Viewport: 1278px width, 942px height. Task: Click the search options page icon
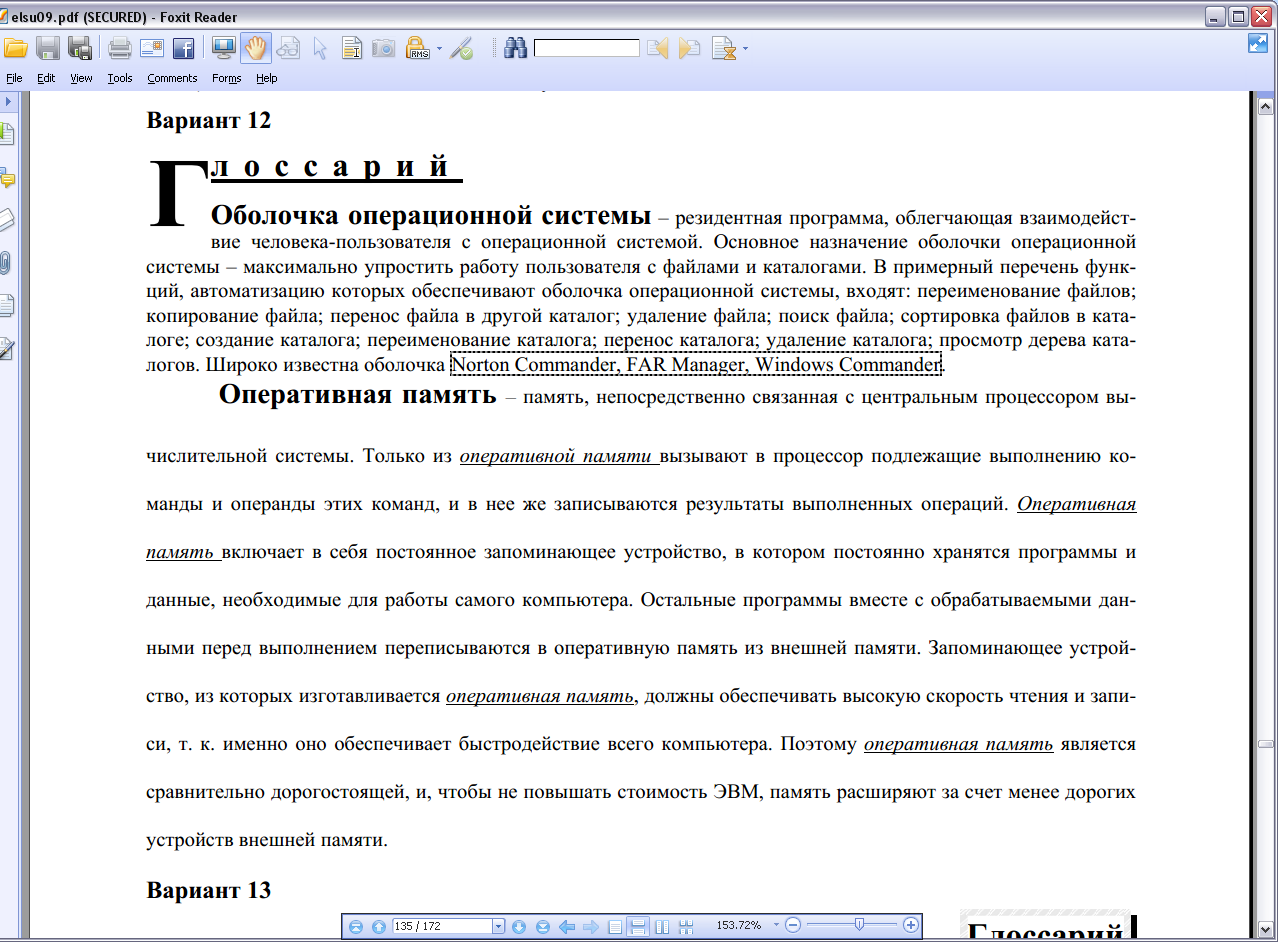(x=723, y=47)
